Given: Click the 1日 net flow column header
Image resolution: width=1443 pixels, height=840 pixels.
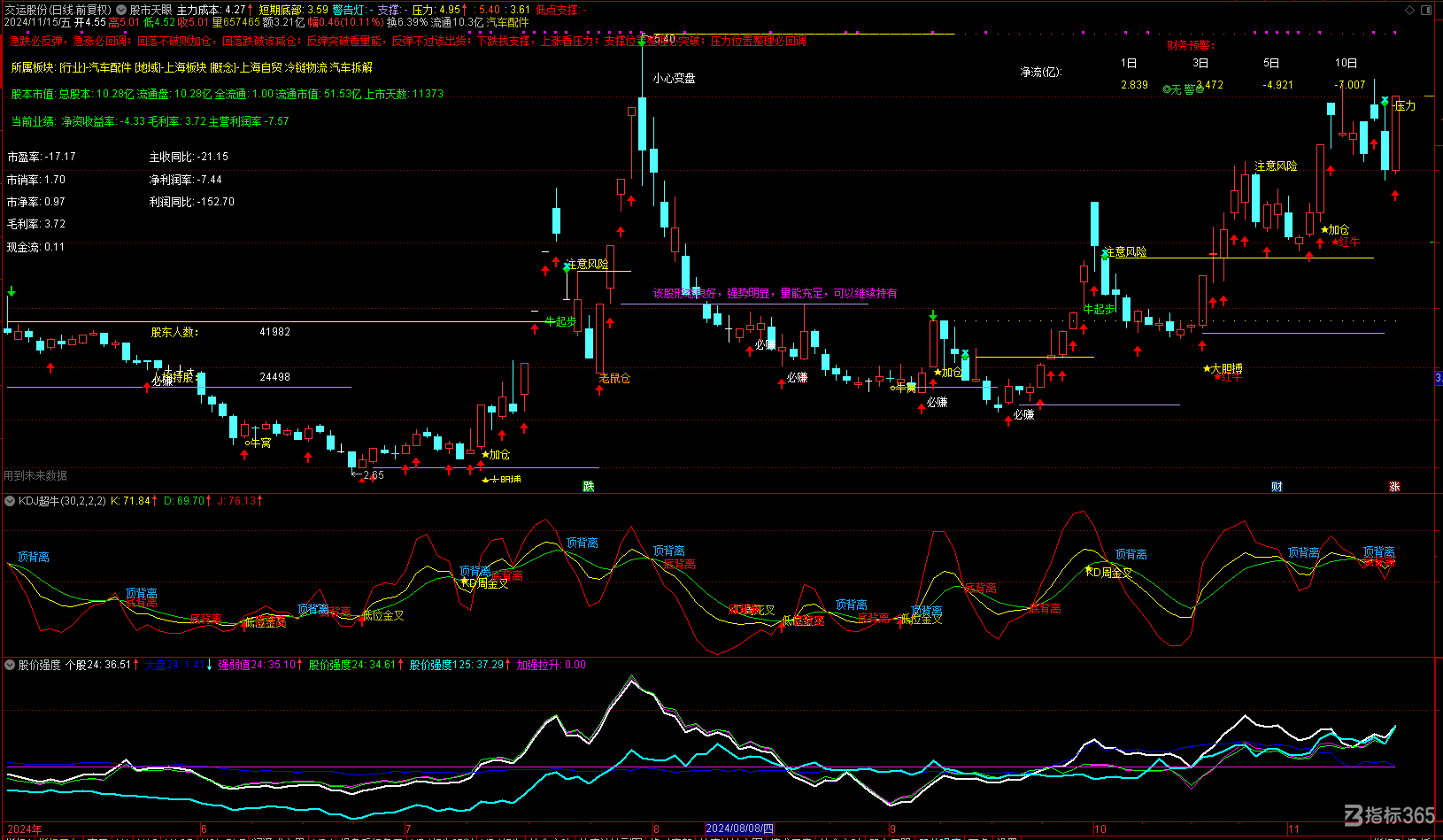Looking at the screenshot, I should (x=1129, y=63).
